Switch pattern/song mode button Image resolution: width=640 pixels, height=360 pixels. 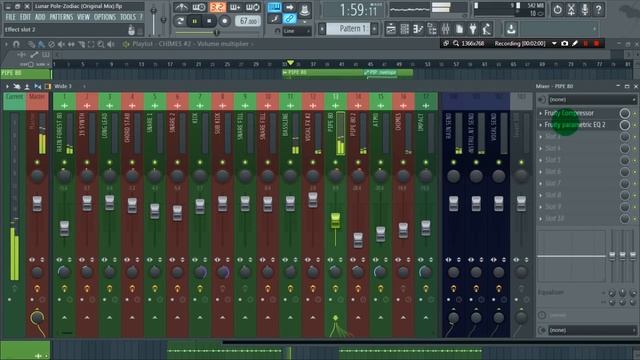coord(180,21)
